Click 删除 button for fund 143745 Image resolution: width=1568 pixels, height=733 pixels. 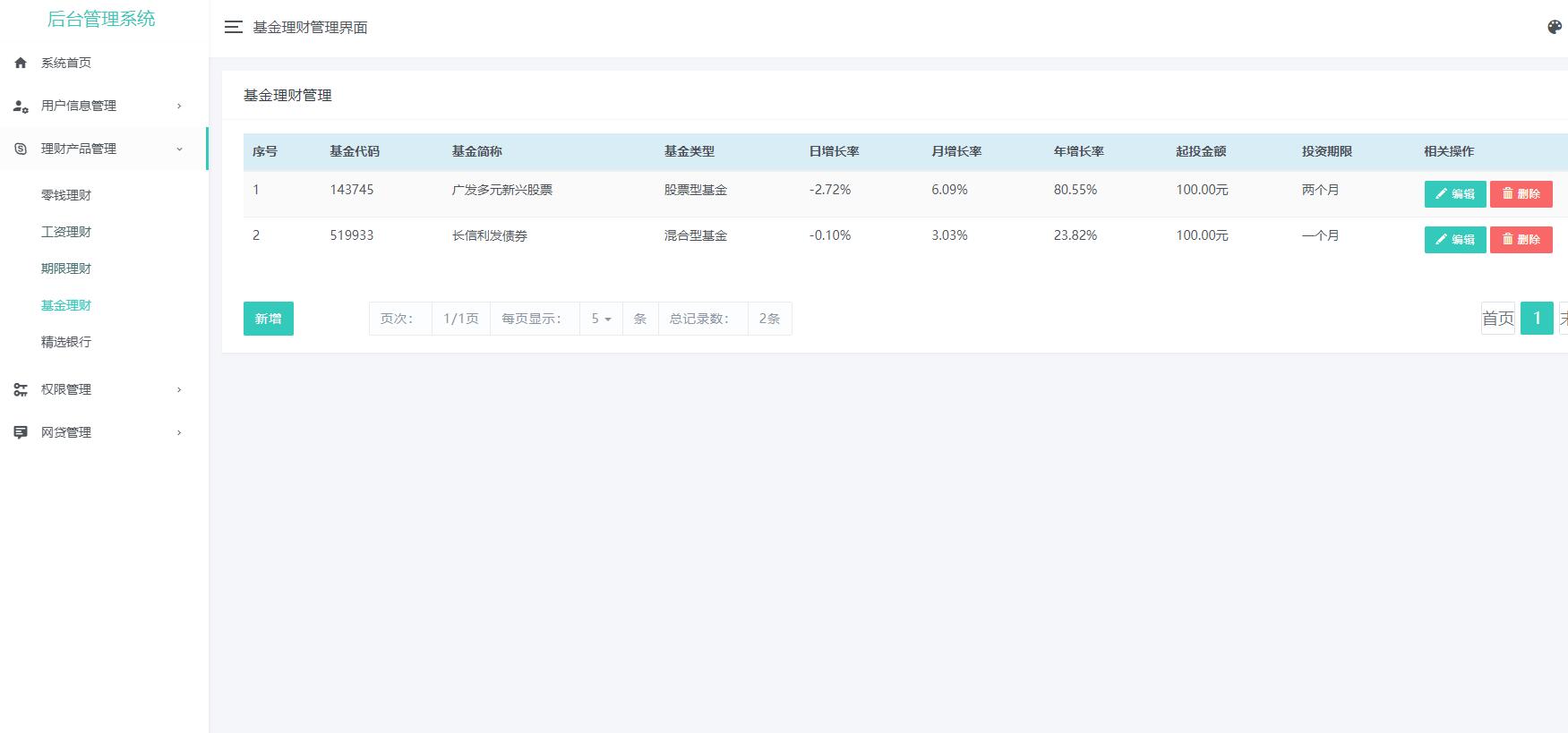[x=1521, y=194]
